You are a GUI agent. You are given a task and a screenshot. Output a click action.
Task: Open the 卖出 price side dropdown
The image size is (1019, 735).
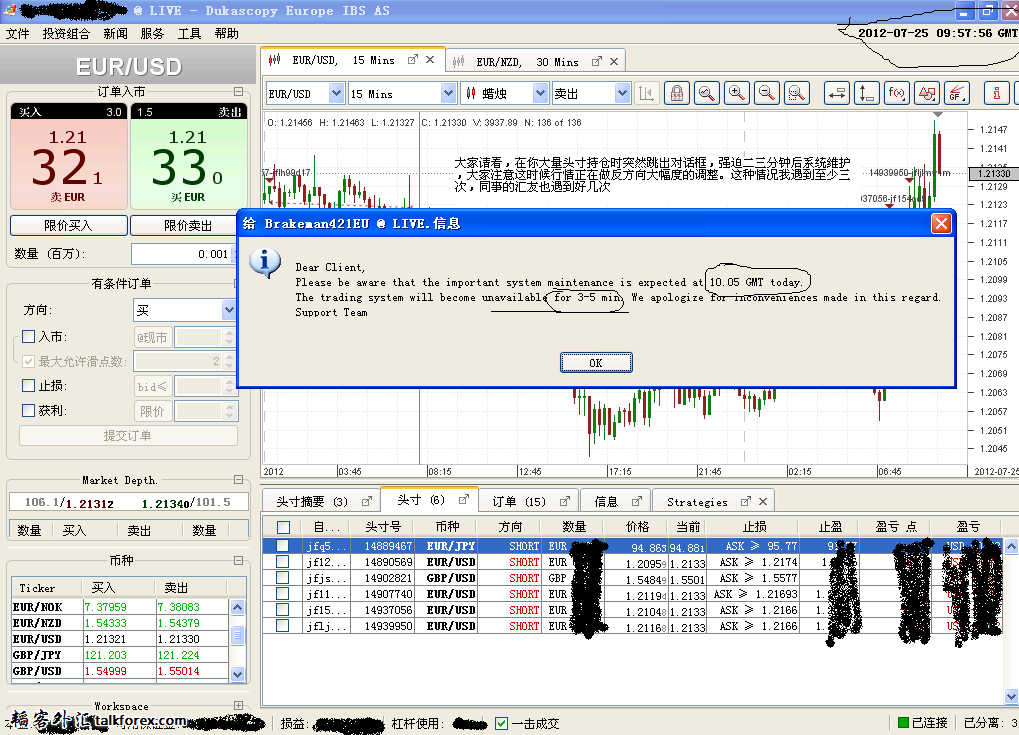click(x=623, y=94)
